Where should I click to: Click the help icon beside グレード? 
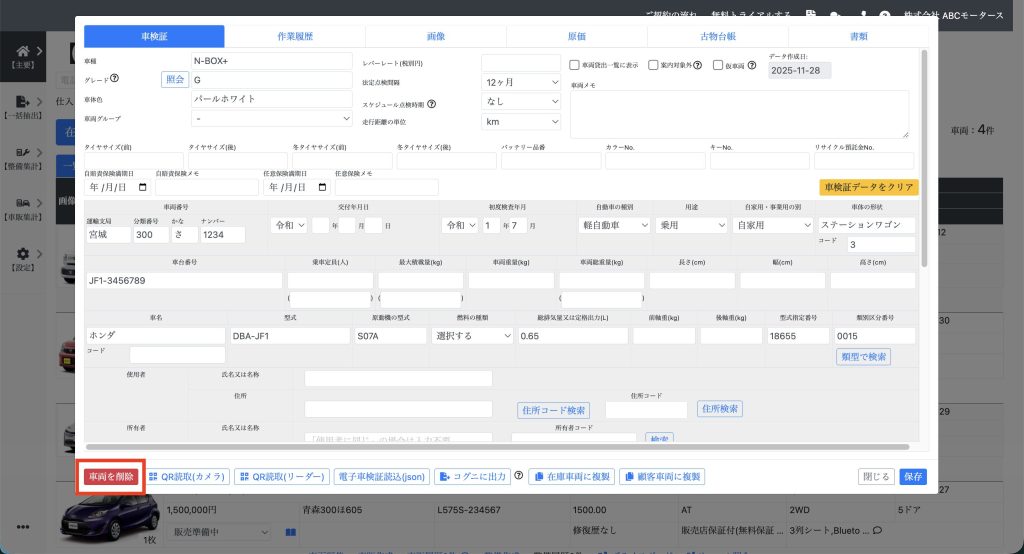point(115,79)
